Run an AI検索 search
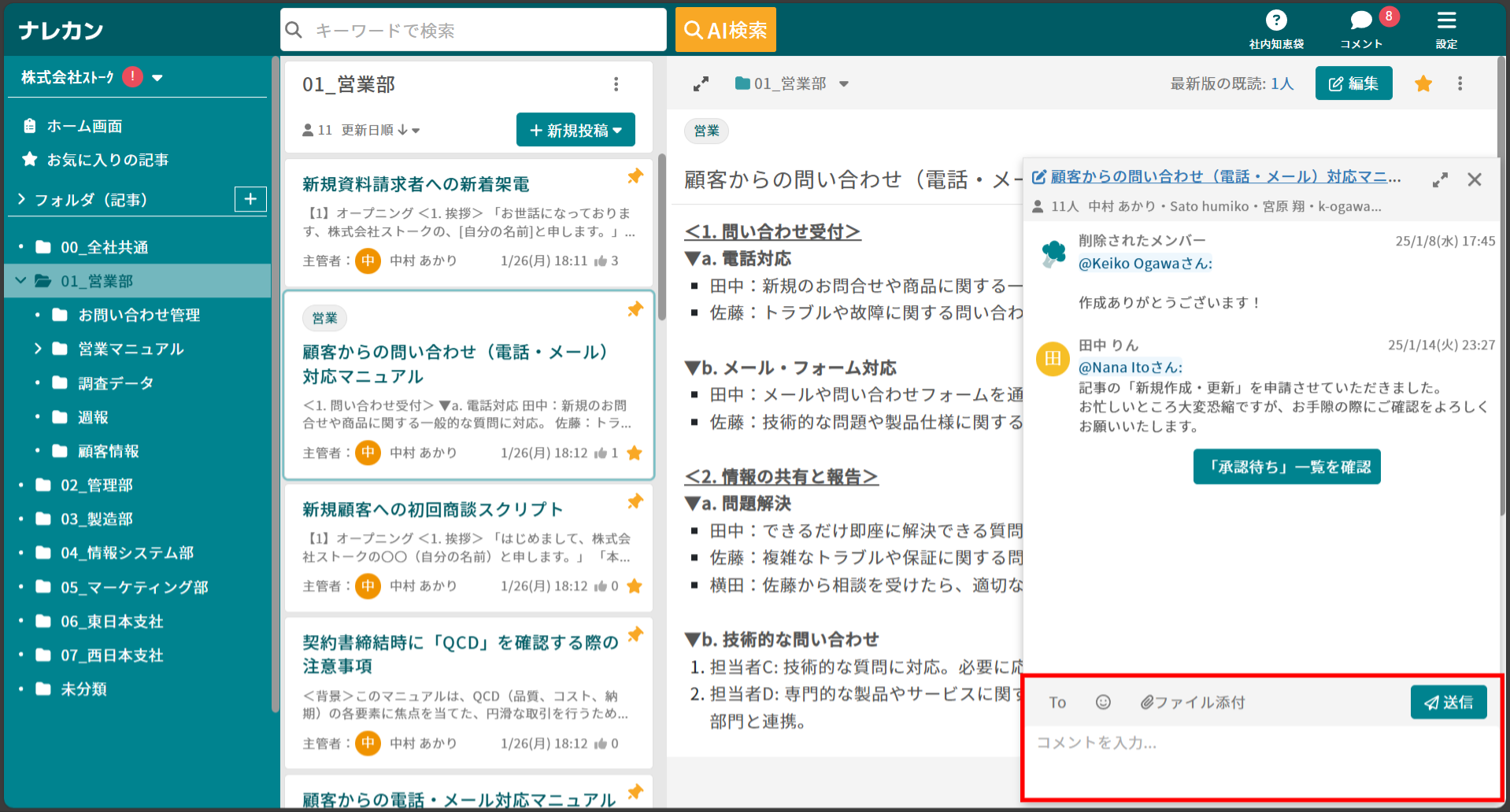 [724, 29]
